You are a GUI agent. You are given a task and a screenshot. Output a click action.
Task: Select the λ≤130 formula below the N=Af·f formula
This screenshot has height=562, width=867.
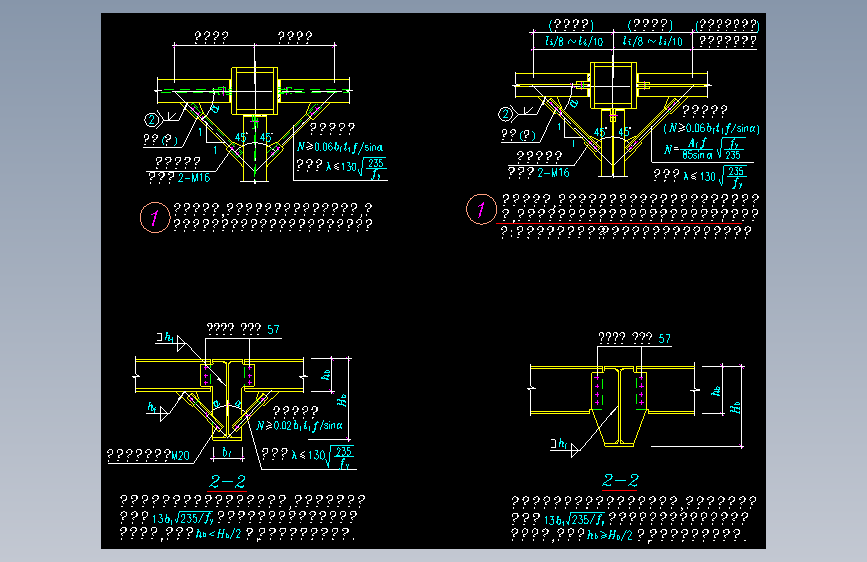pos(715,177)
